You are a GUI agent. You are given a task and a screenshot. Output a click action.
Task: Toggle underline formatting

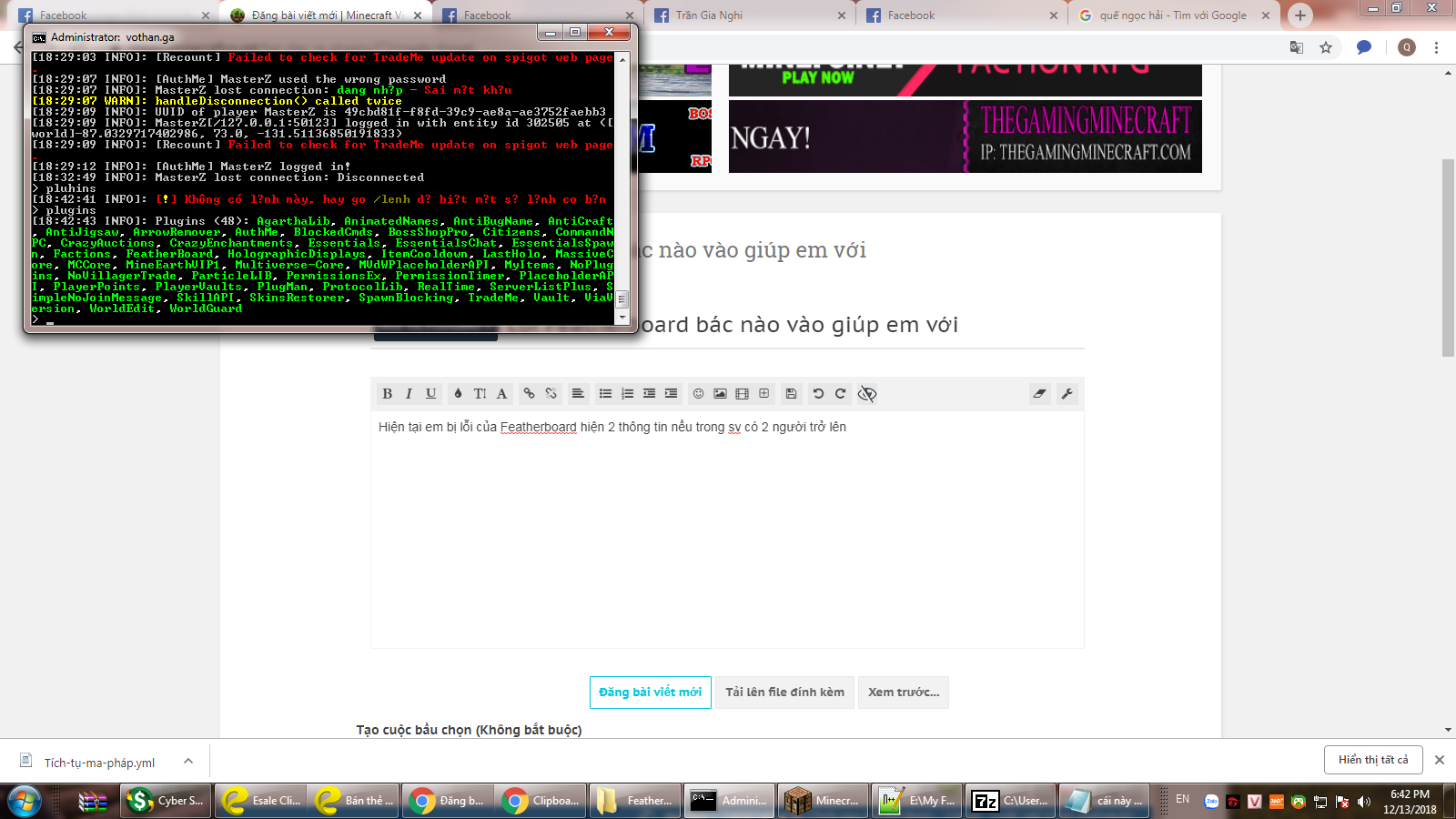click(x=431, y=394)
